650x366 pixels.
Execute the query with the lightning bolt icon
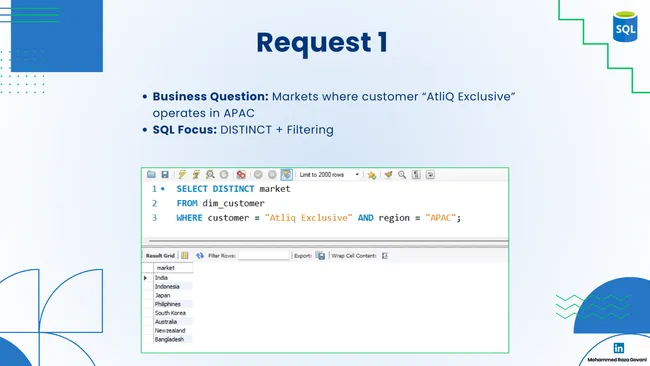[182, 175]
